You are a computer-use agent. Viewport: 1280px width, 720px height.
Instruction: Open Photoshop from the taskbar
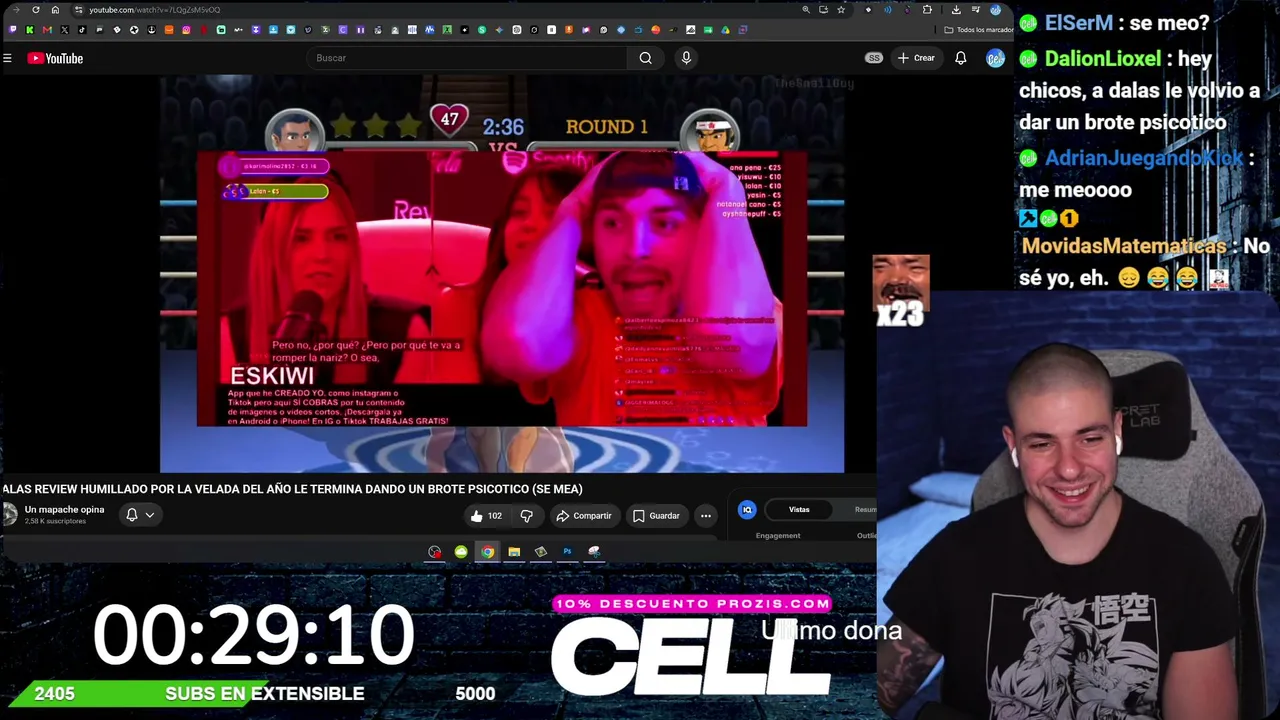coord(567,552)
